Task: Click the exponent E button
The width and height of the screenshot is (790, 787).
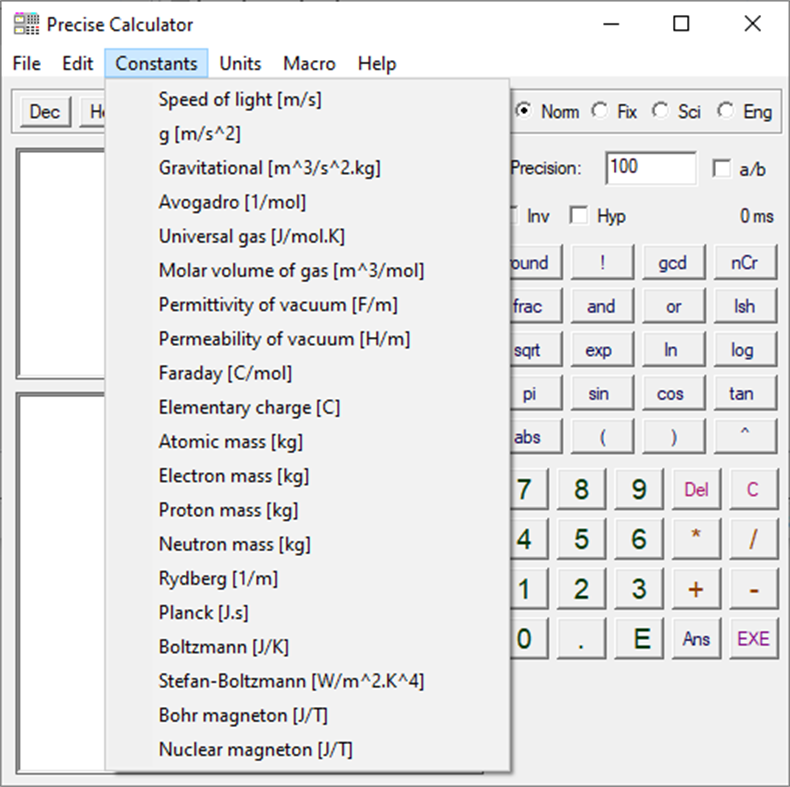Action: pyautogui.click(x=639, y=639)
